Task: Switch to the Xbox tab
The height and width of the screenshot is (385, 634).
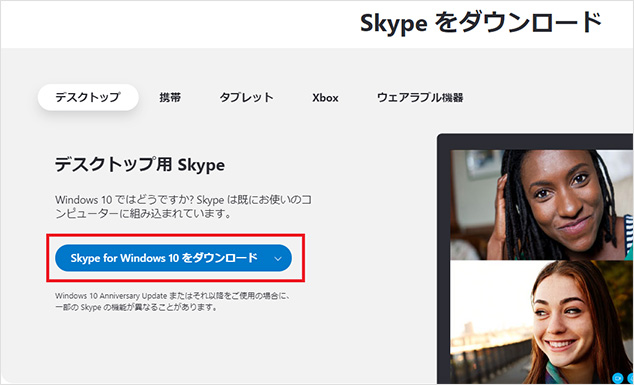Action: tap(325, 98)
